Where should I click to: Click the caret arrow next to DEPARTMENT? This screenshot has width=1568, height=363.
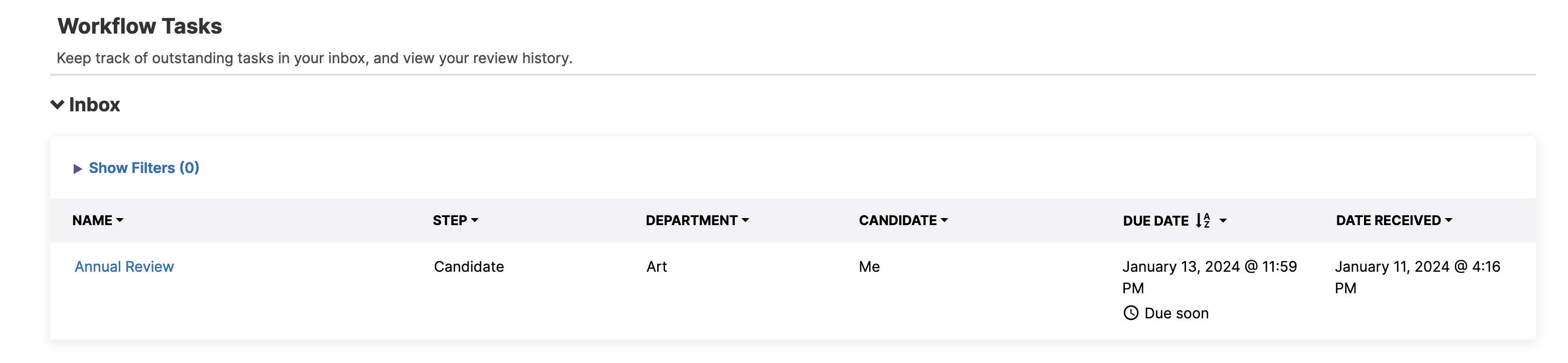click(x=746, y=221)
